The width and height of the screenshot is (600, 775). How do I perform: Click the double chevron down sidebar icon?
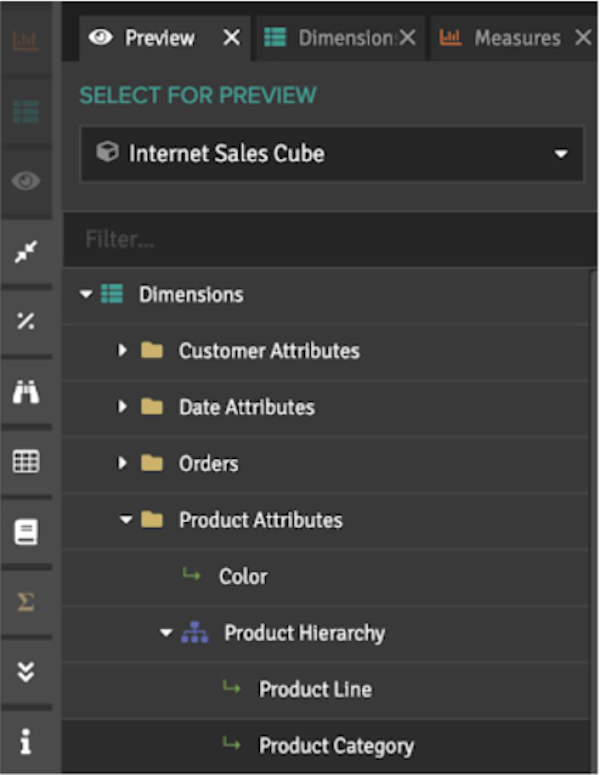(x=26, y=671)
